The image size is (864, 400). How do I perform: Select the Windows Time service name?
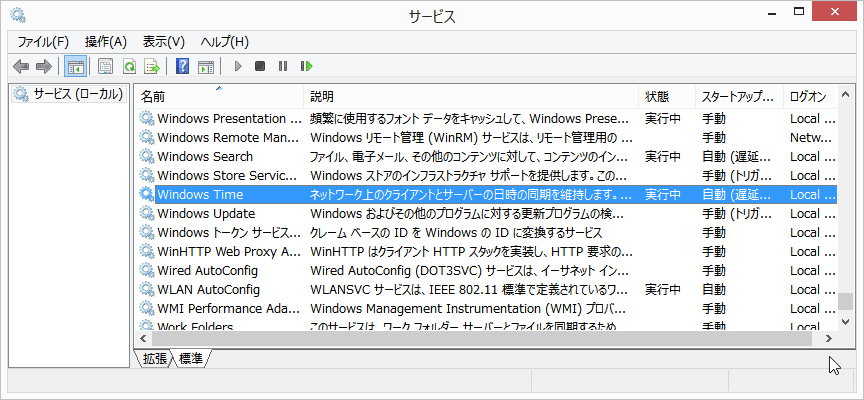point(200,194)
